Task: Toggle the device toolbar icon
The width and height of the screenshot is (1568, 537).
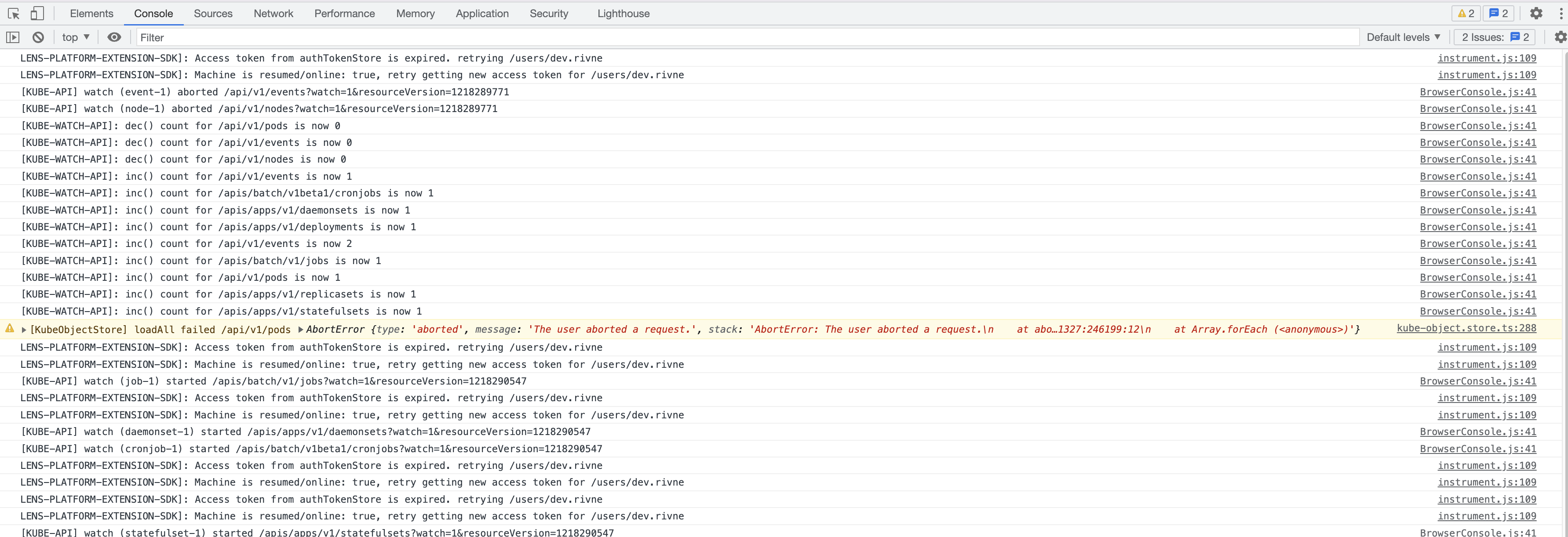Action: (x=37, y=13)
